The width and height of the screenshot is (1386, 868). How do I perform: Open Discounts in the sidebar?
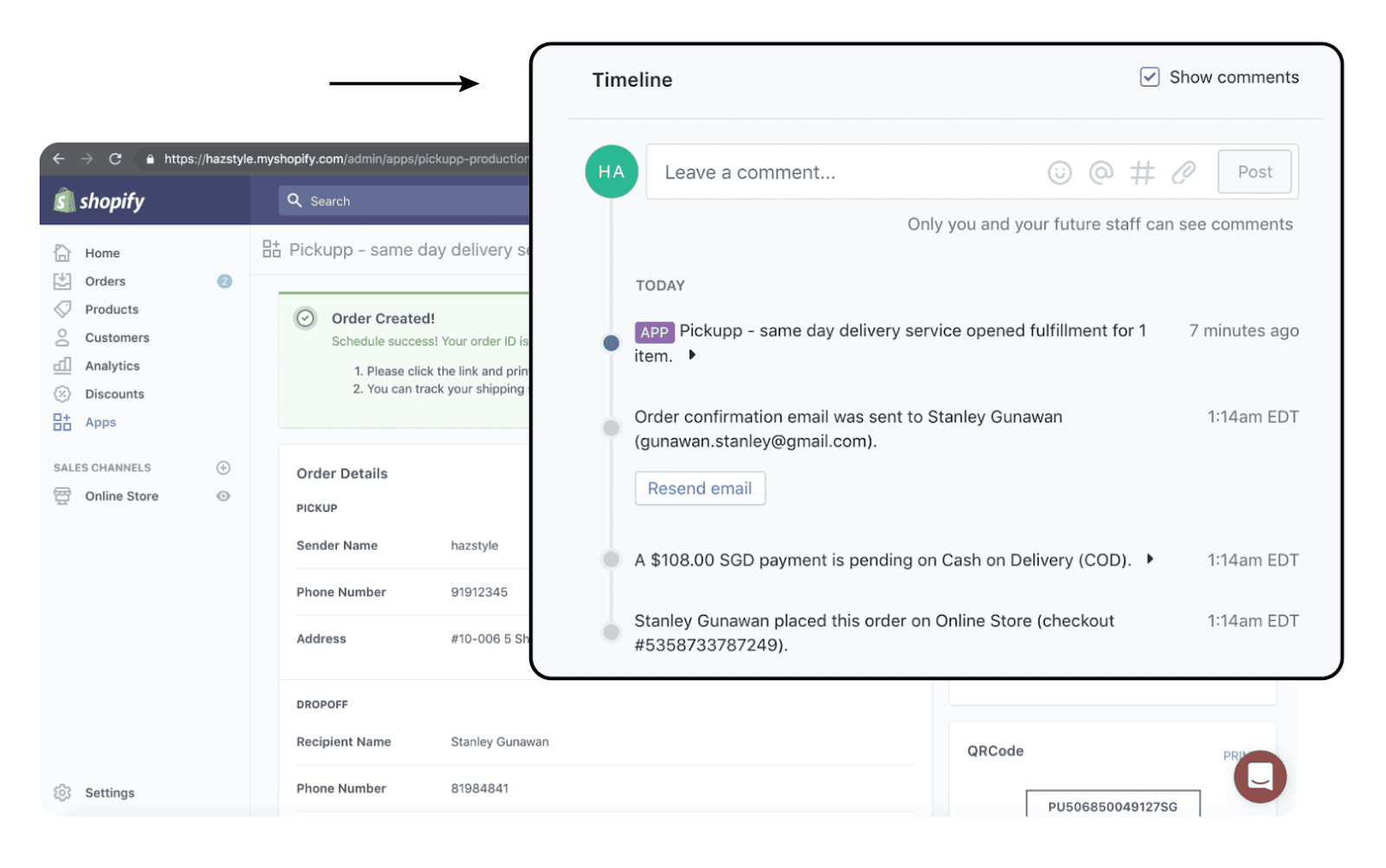(x=114, y=394)
